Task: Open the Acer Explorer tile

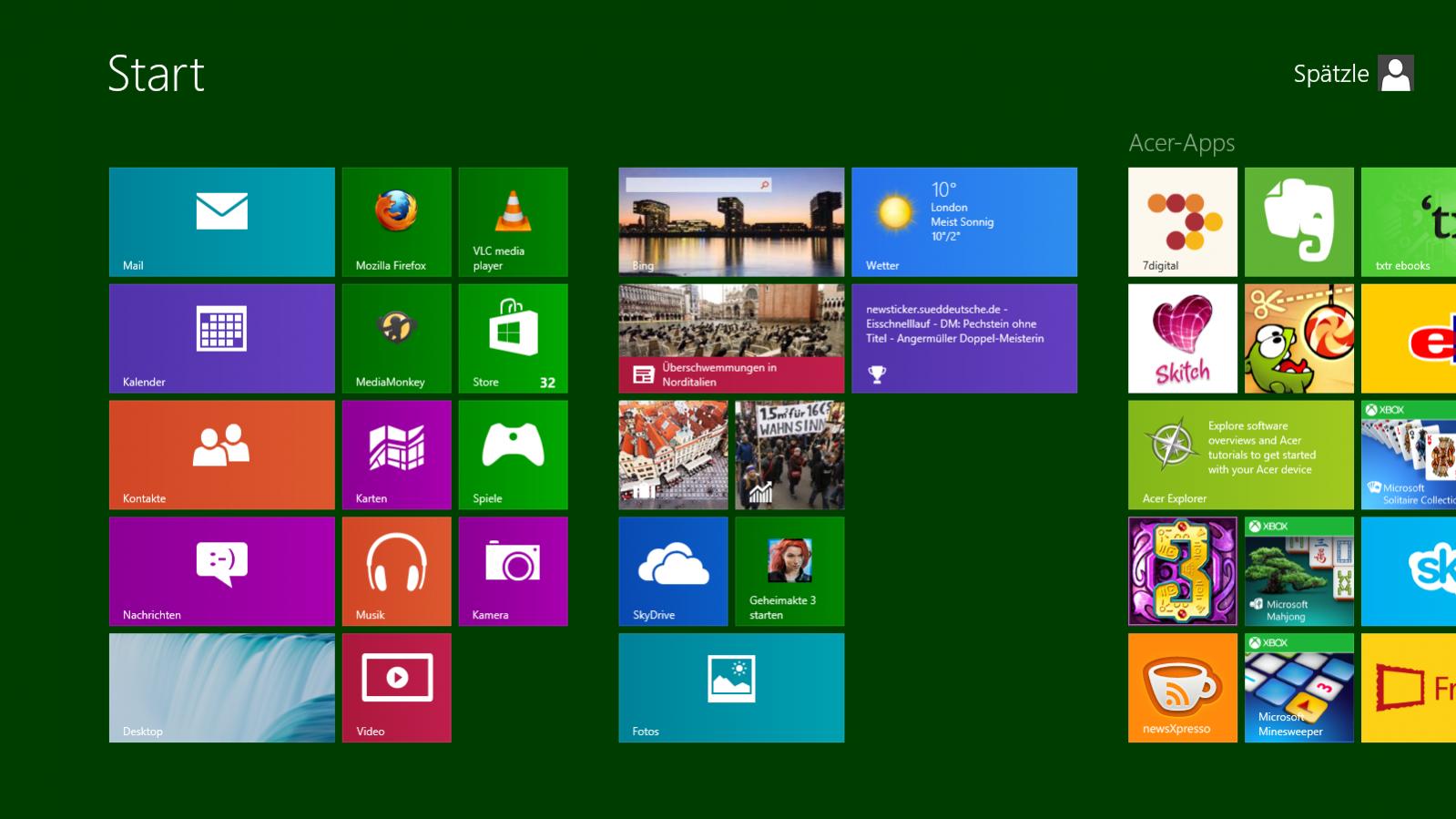Action: pos(1241,455)
